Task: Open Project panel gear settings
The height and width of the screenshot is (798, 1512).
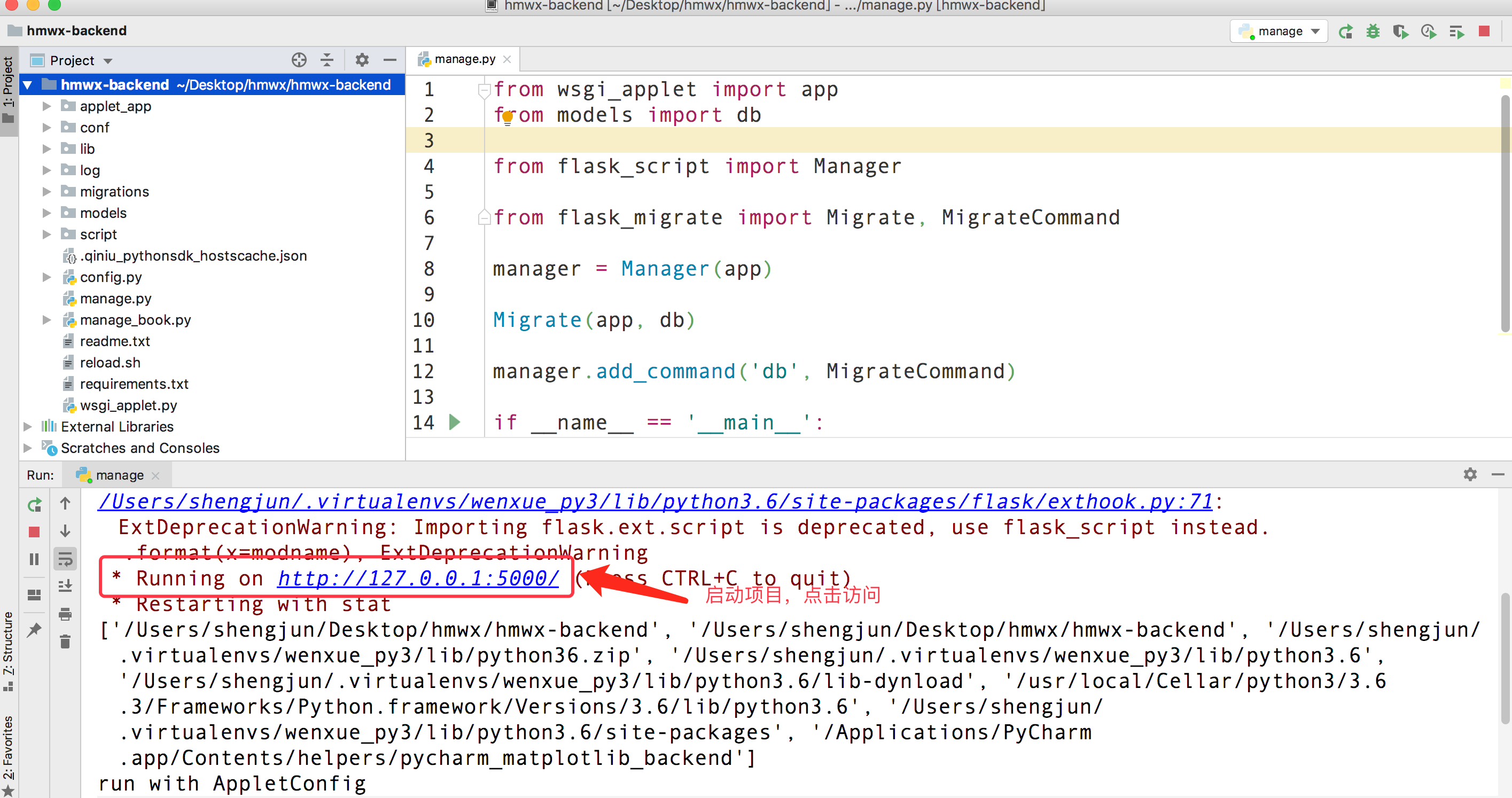Action: click(362, 60)
